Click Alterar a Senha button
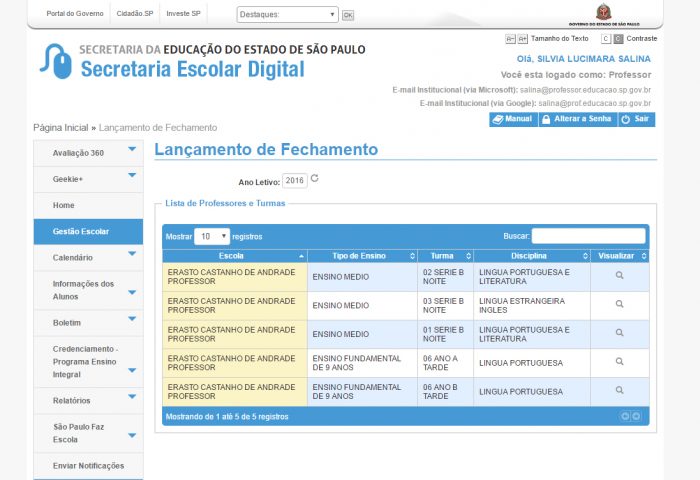Screen dimensions: 700x480 (x=578, y=119)
